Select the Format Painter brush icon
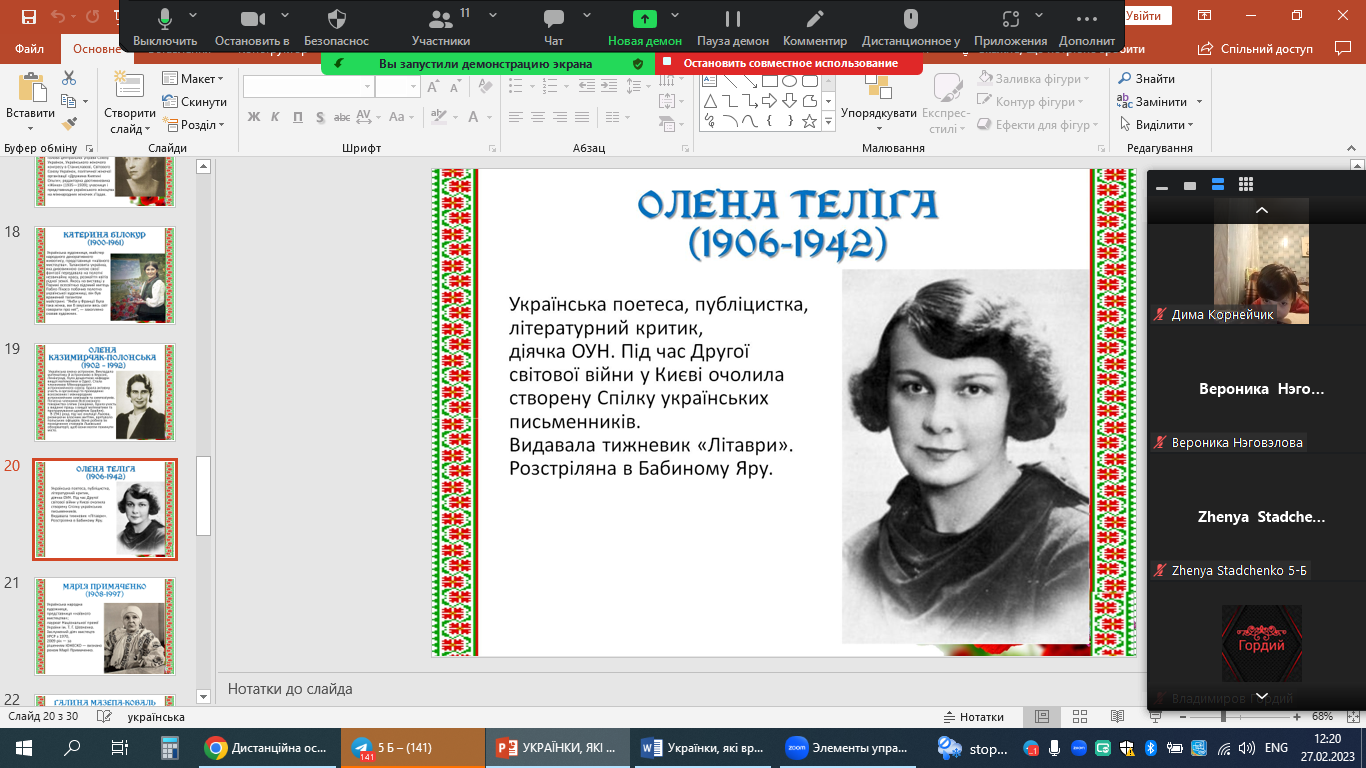The image size is (1366, 768). [x=69, y=124]
